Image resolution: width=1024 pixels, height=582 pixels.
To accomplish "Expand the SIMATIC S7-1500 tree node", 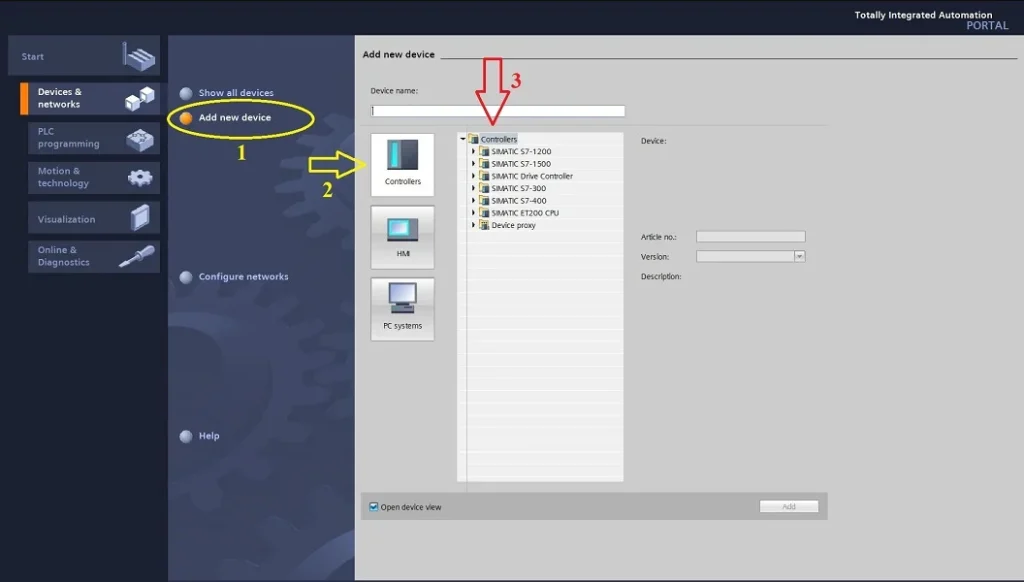I will click(x=473, y=164).
